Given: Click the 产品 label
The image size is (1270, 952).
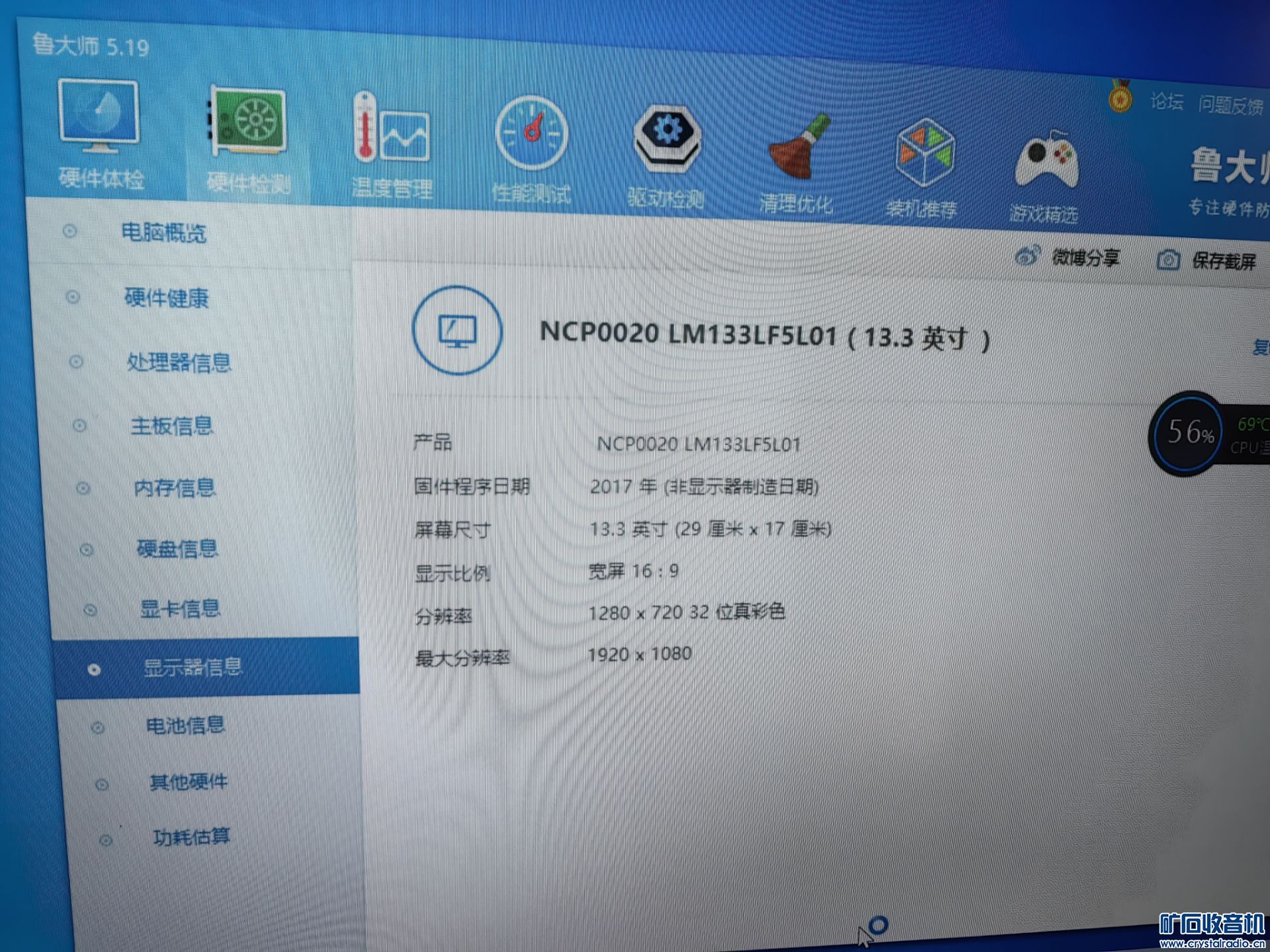Looking at the screenshot, I should (x=433, y=442).
